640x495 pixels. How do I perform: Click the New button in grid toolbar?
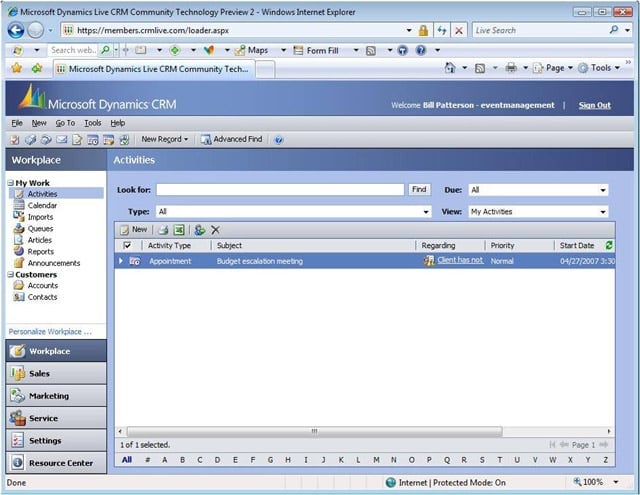(133, 230)
